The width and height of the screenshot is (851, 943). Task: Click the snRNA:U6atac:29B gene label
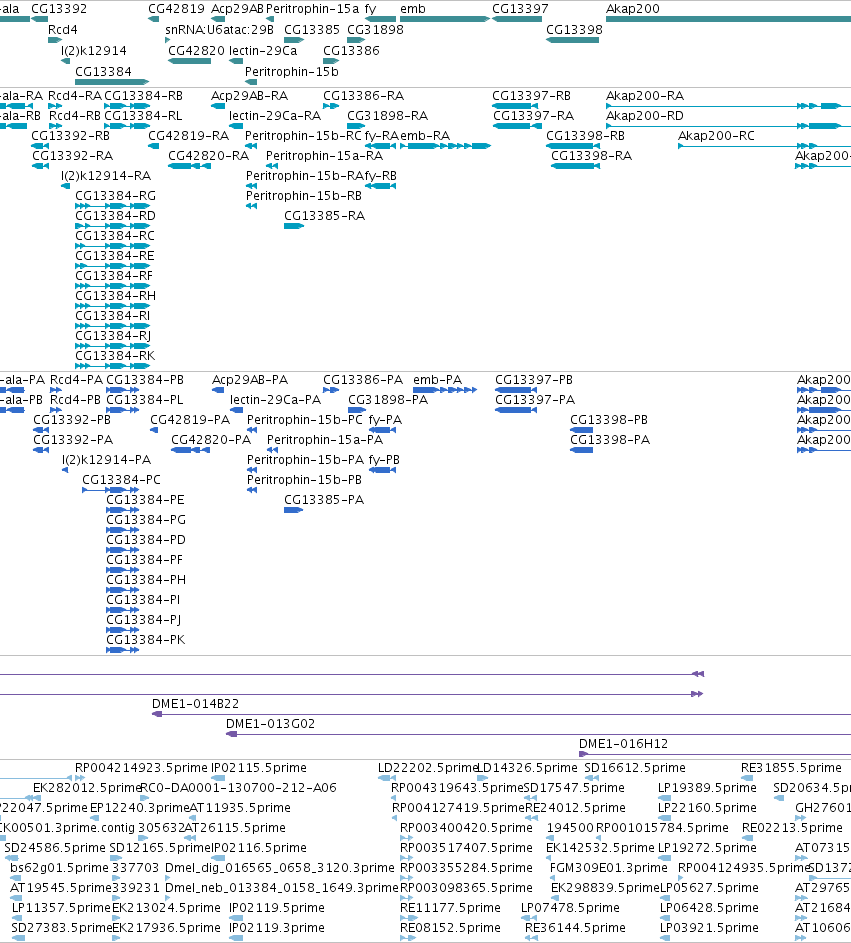(x=220, y=29)
